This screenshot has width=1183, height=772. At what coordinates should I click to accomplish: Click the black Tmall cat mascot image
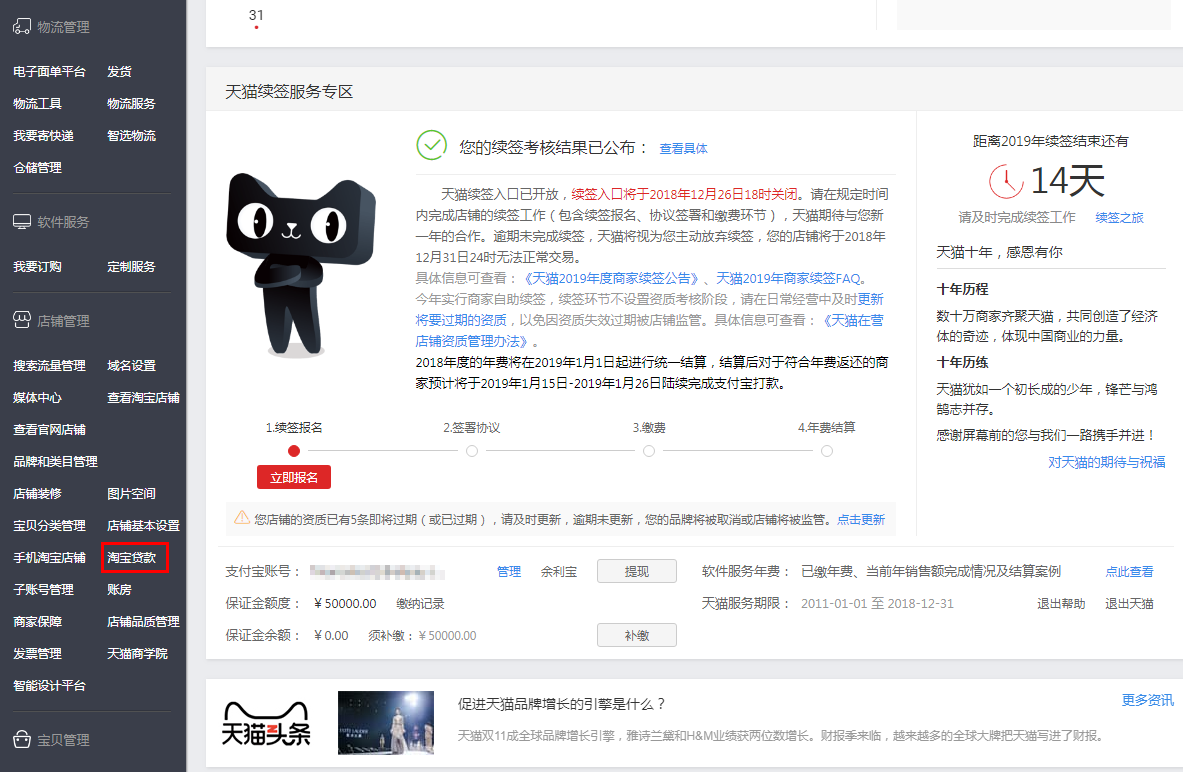tap(302, 264)
